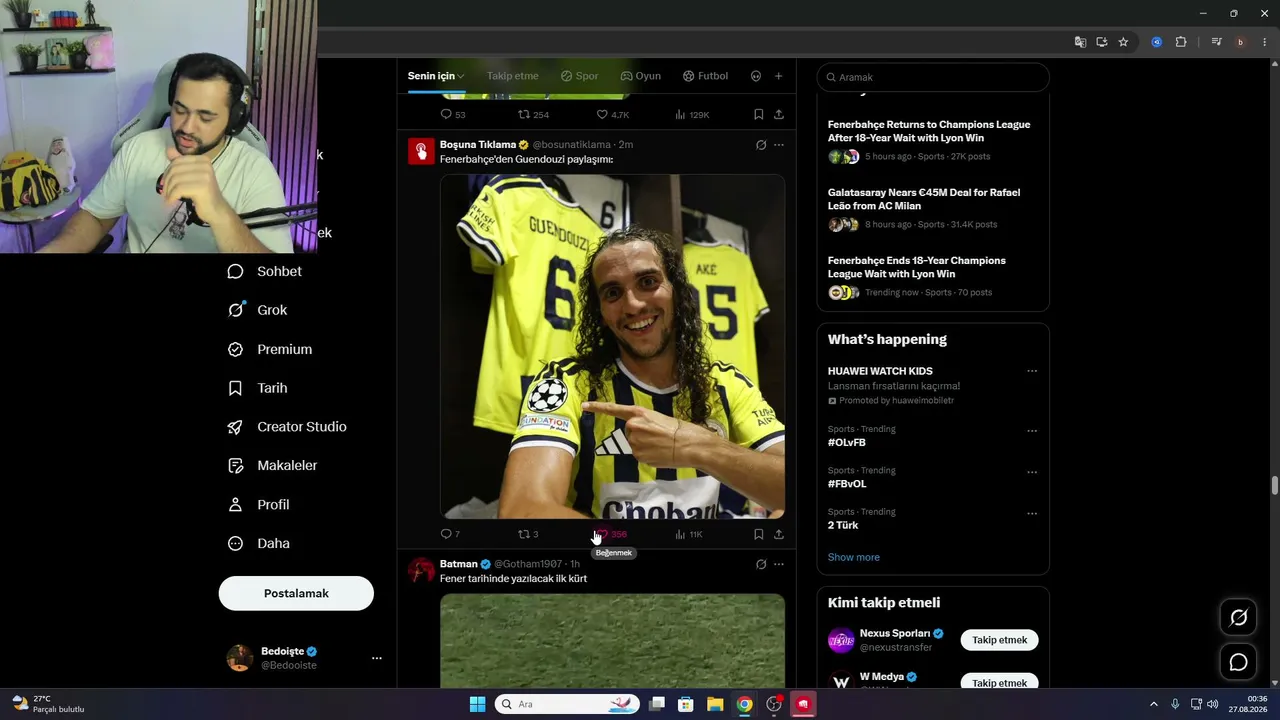View analytics of the Guendouzi post (11K)
Image resolution: width=1280 pixels, height=720 pixels.
click(x=689, y=534)
